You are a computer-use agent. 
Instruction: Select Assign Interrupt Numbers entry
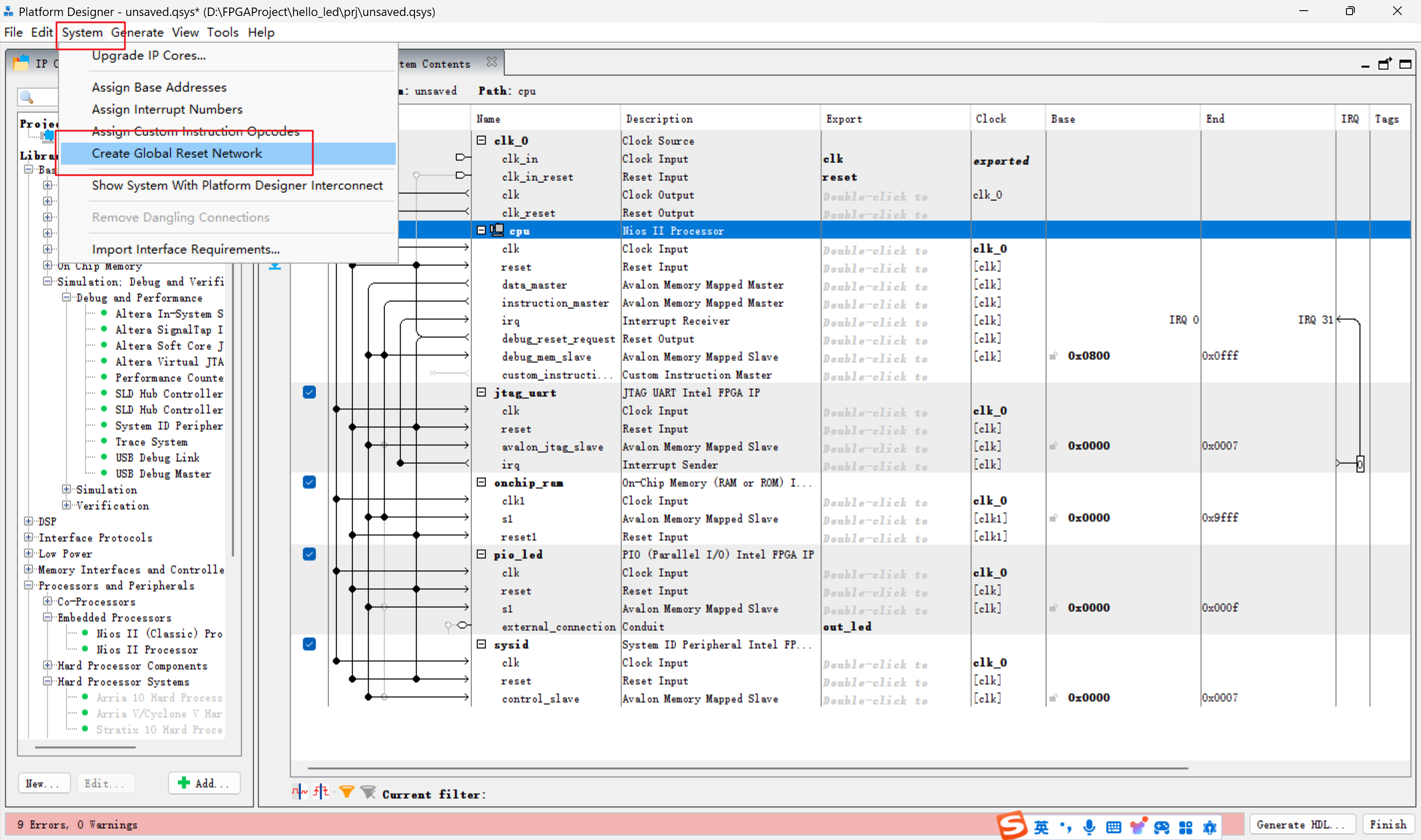tap(167, 109)
